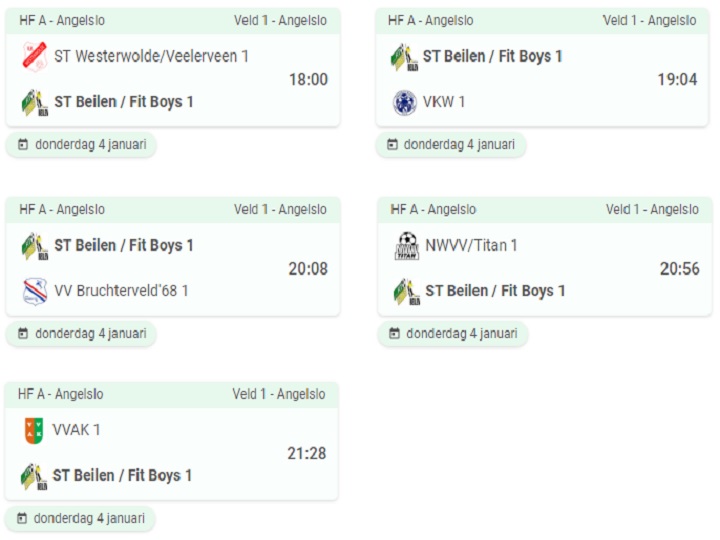Click the VKW 1 club crest

[x=405, y=102]
